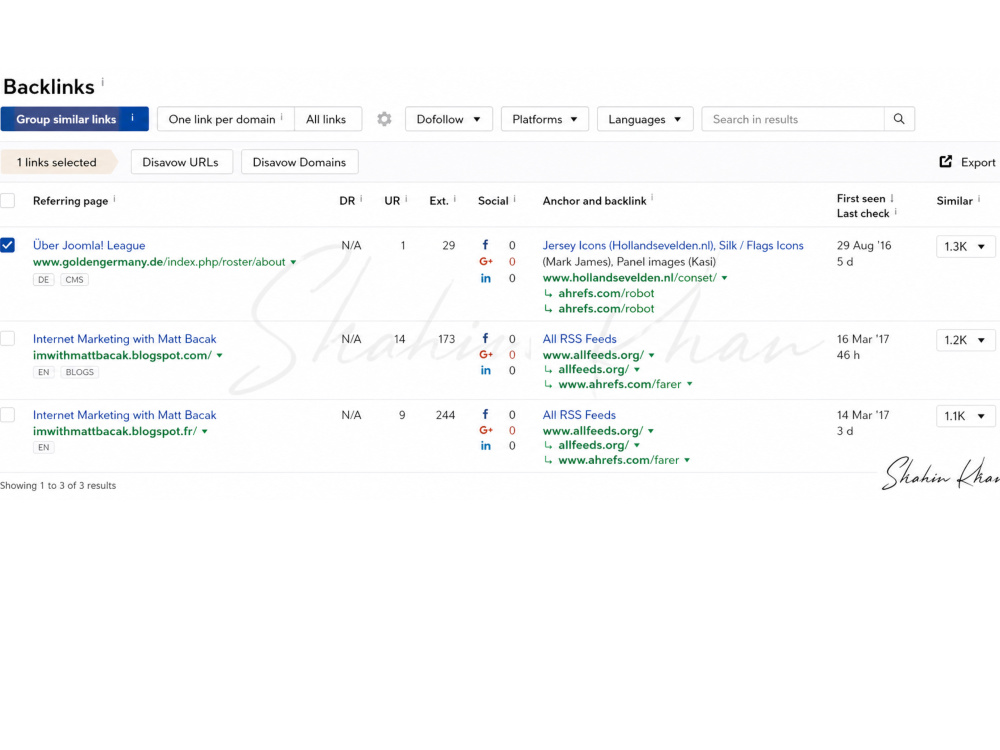
Task: Expand the 1.2K Similar dropdown
Action: pyautogui.click(x=965, y=340)
